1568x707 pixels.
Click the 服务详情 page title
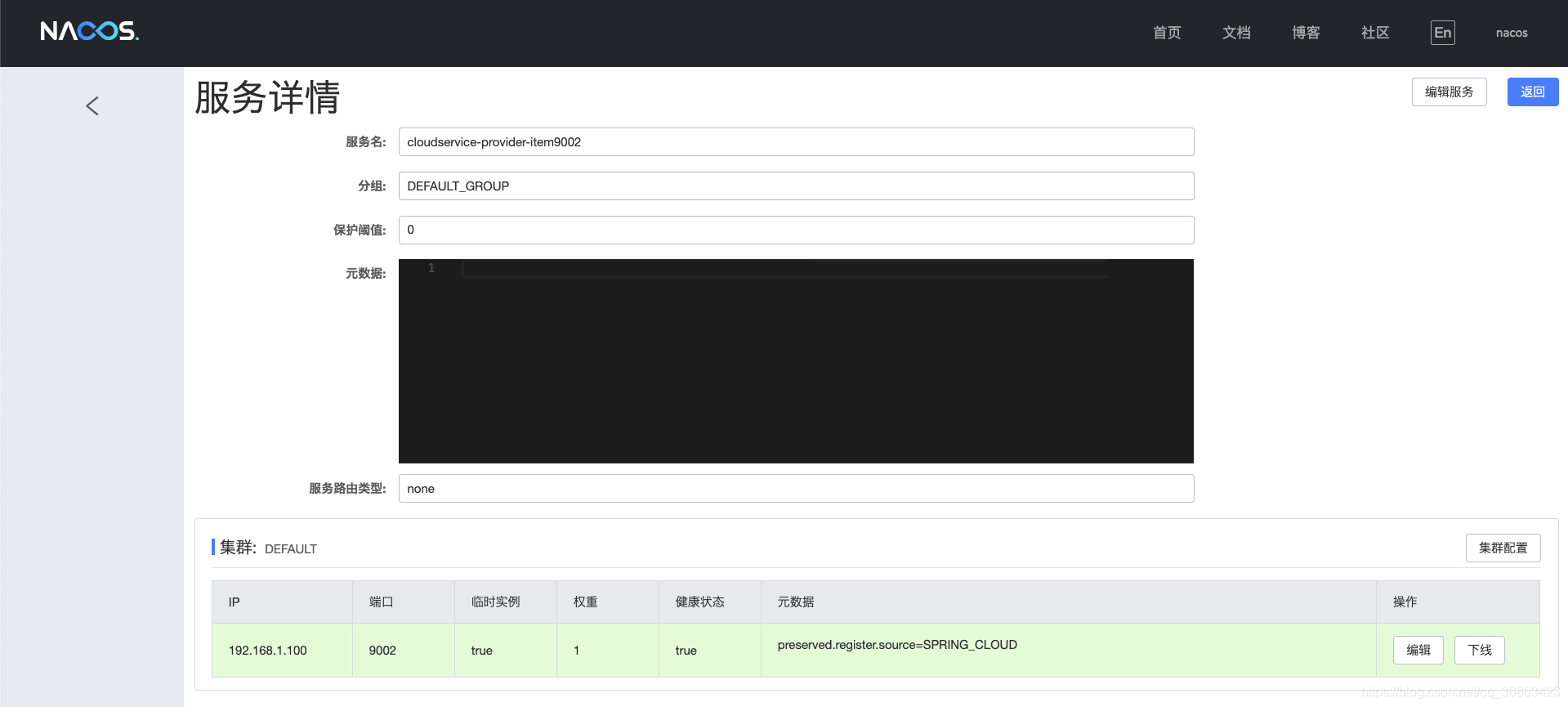pos(267,97)
